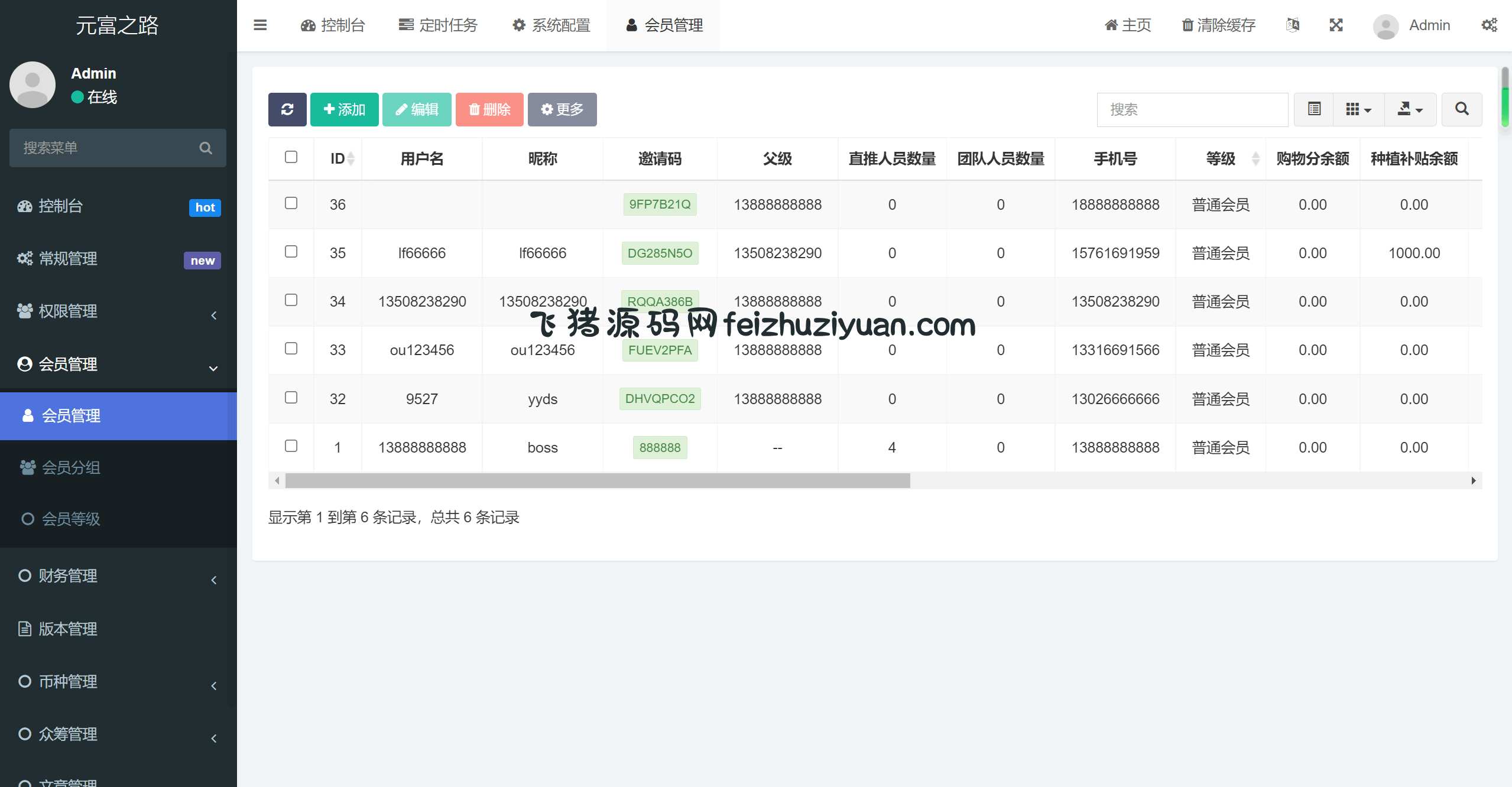Toggle the sidebar hamburger menu icon
This screenshot has width=1512, height=787.
click(x=260, y=25)
